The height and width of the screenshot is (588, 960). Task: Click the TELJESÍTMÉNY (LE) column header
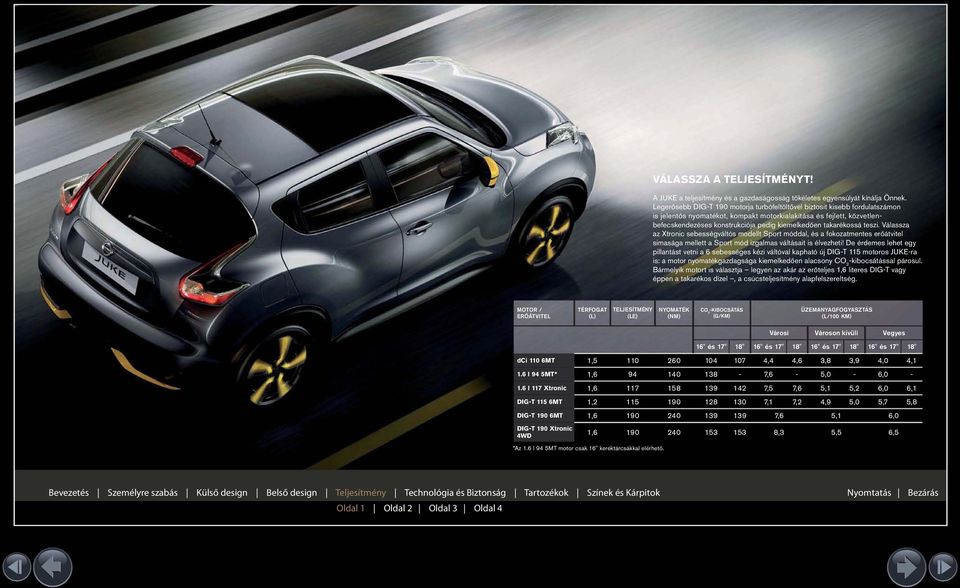click(632, 313)
